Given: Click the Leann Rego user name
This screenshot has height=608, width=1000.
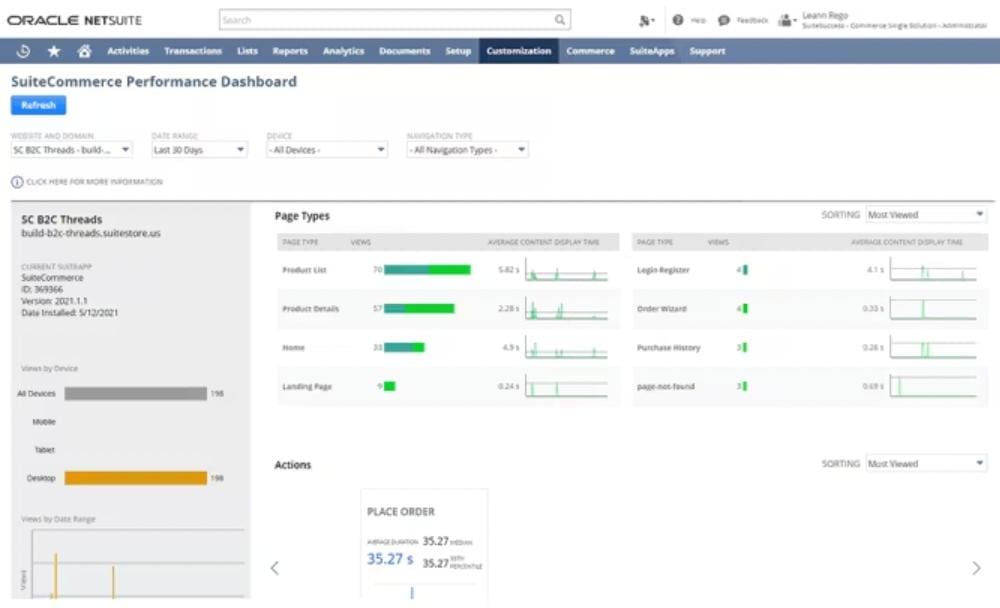Looking at the screenshot, I should pos(825,15).
